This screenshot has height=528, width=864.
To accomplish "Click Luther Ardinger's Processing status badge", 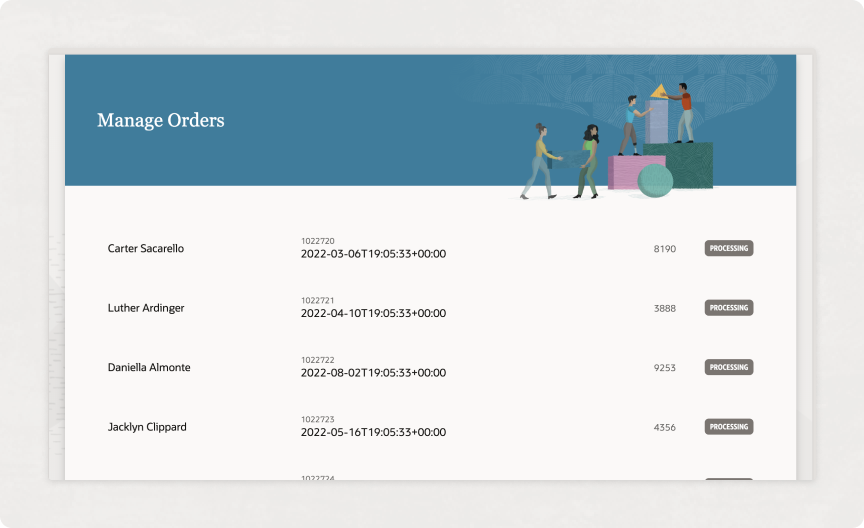I will pyautogui.click(x=728, y=308).
